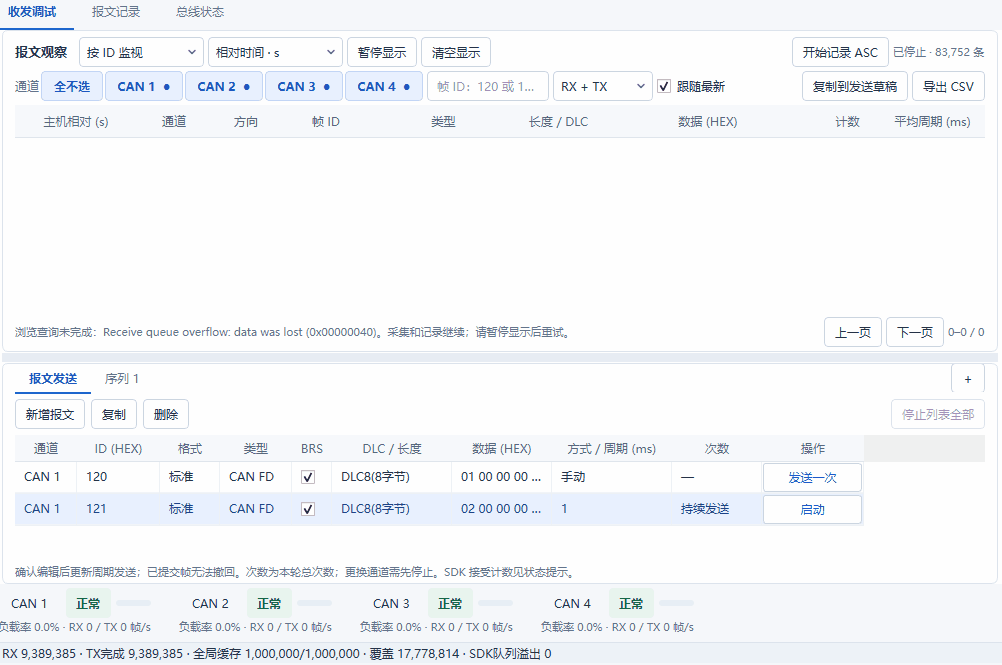Add a new sequence tab with plus button
The image size is (1002, 665).
(968, 379)
